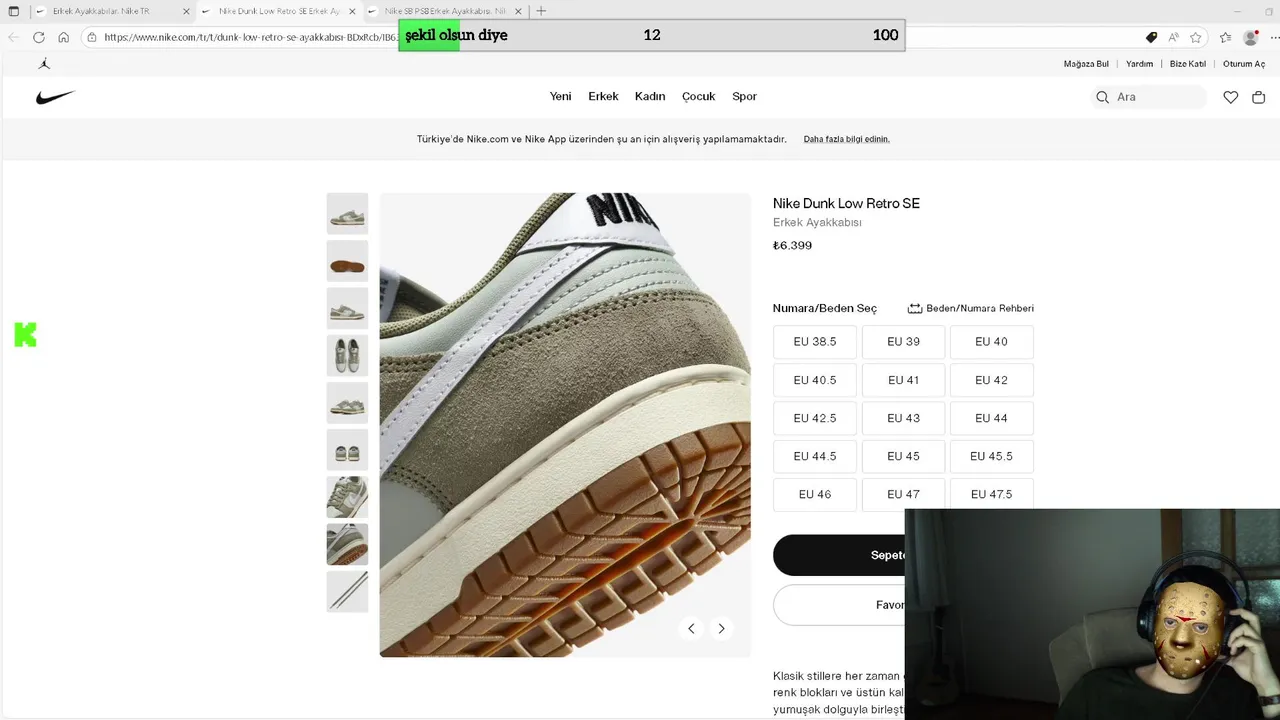
Task: Select the last shoelace thumbnail
Action: pos(347,592)
